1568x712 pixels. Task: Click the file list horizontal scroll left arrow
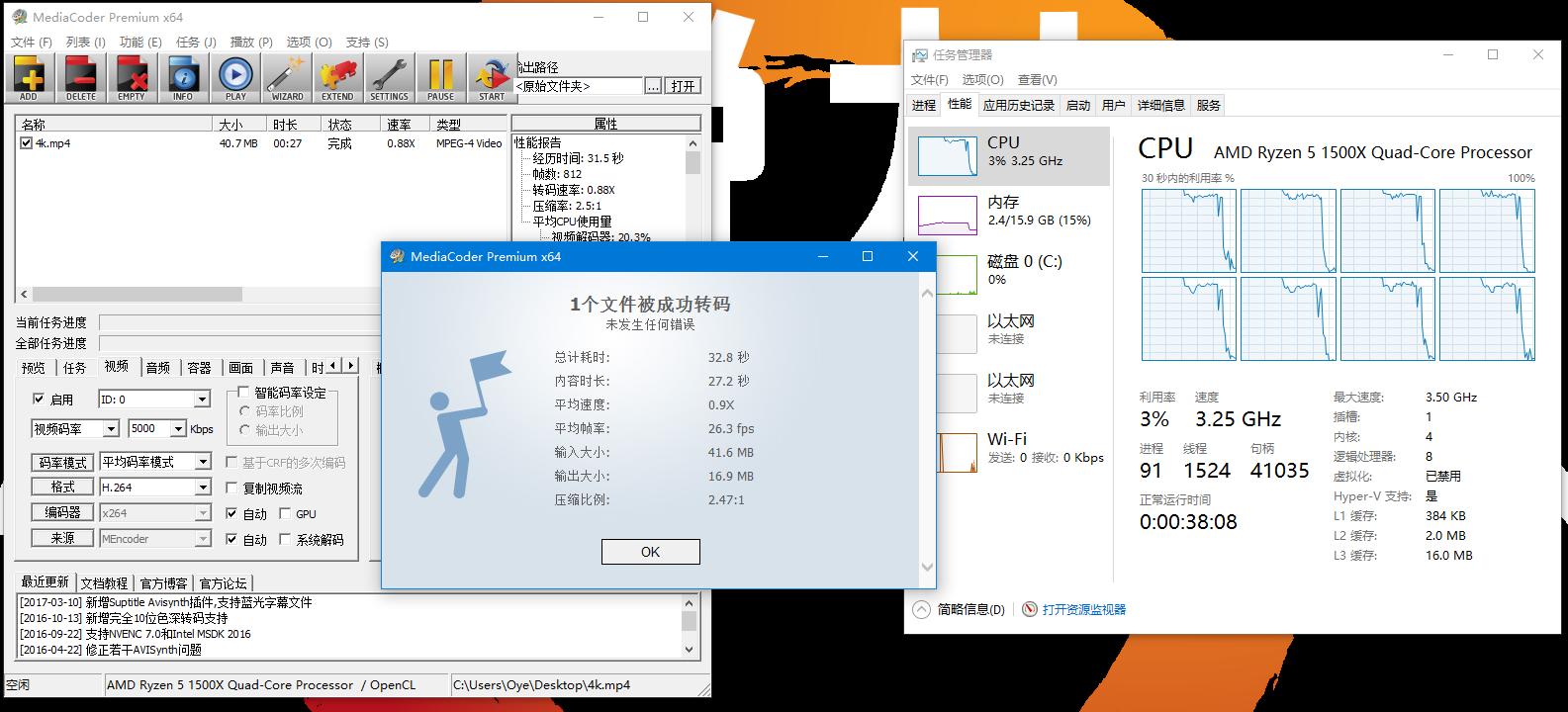pos(25,295)
